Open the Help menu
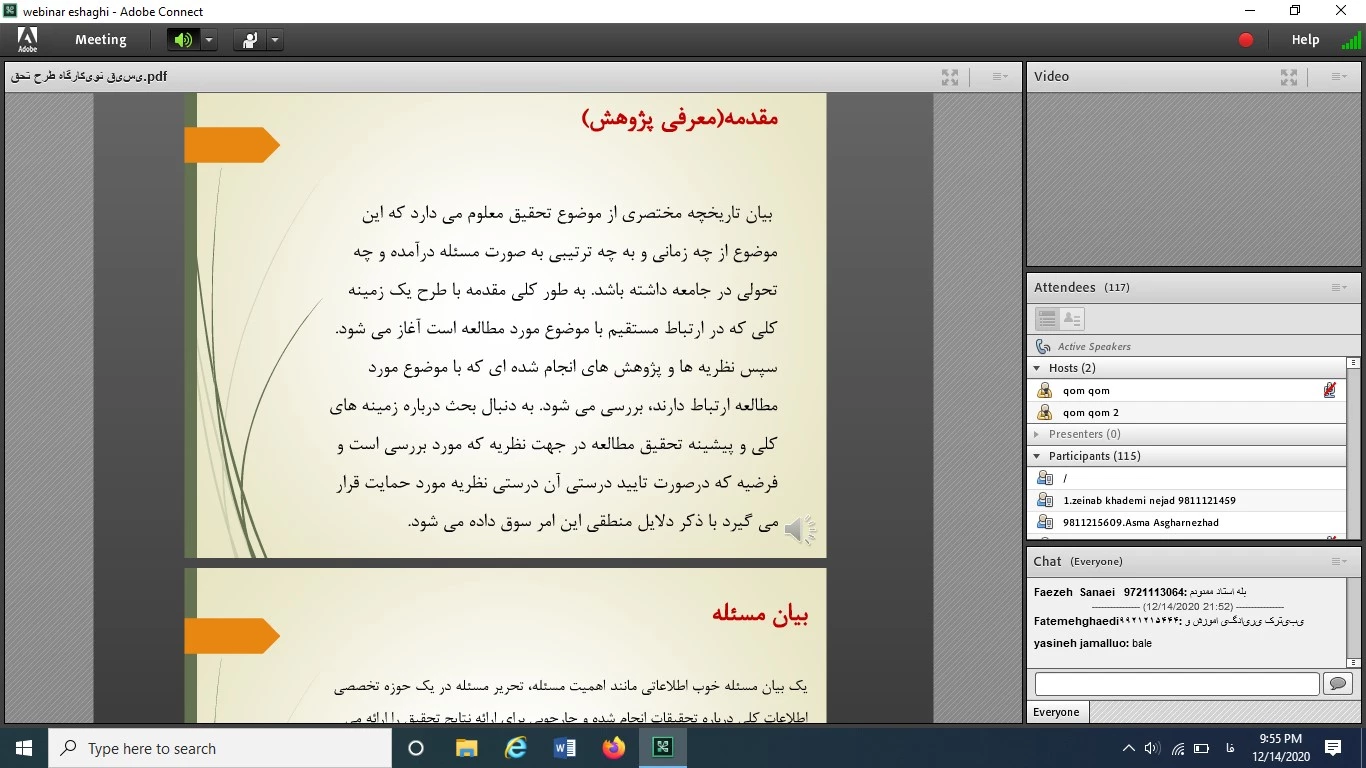 point(1305,40)
